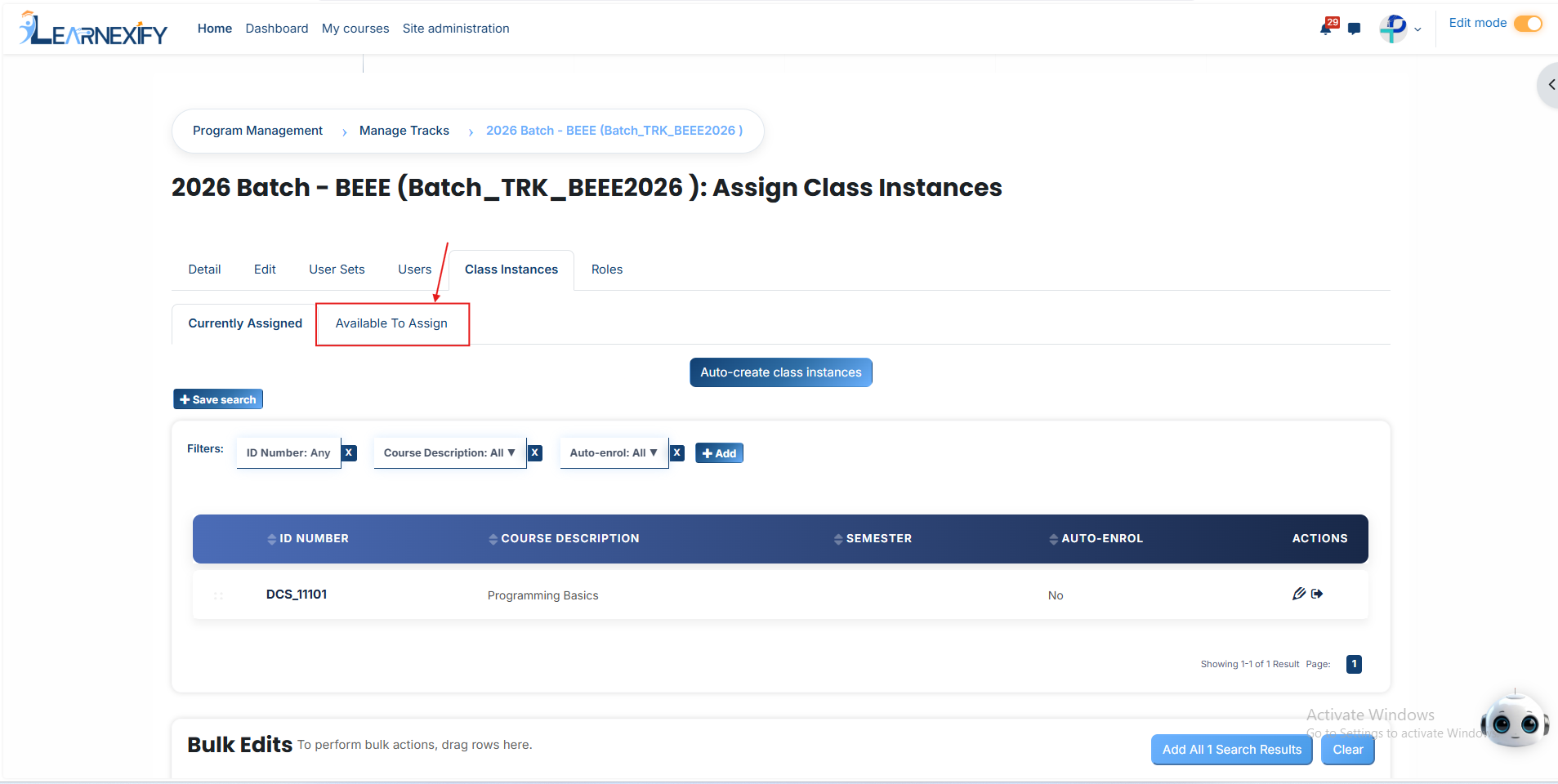Screen dimensions: 1558x784
Task: Open the User Sets tab
Action: click(337, 269)
